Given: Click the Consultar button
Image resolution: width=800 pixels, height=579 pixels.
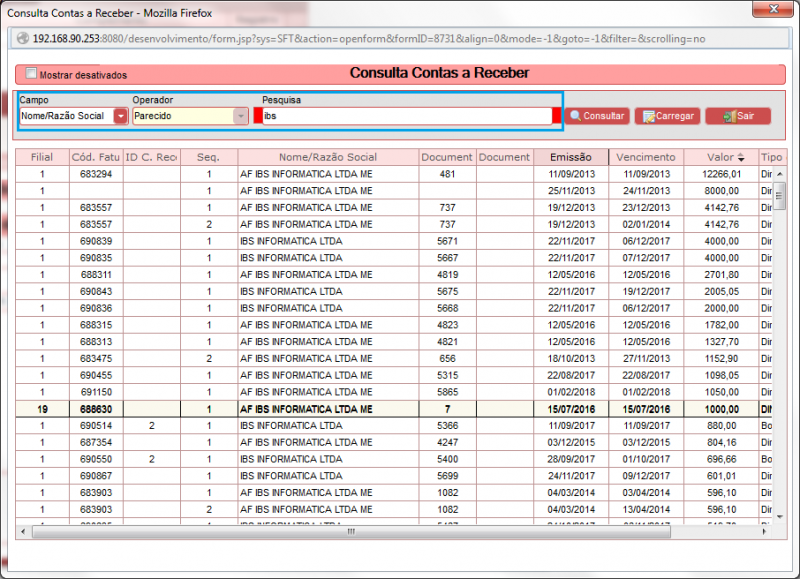Looking at the screenshot, I should tap(597, 116).
